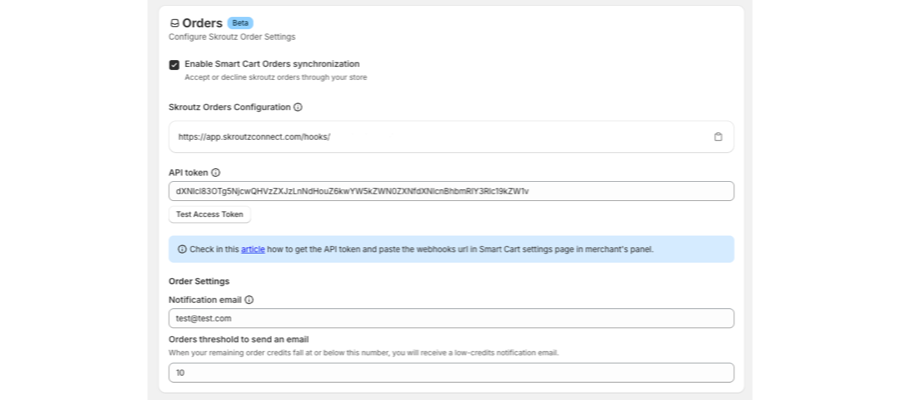Open info tooltip next to Notification email

(x=249, y=300)
